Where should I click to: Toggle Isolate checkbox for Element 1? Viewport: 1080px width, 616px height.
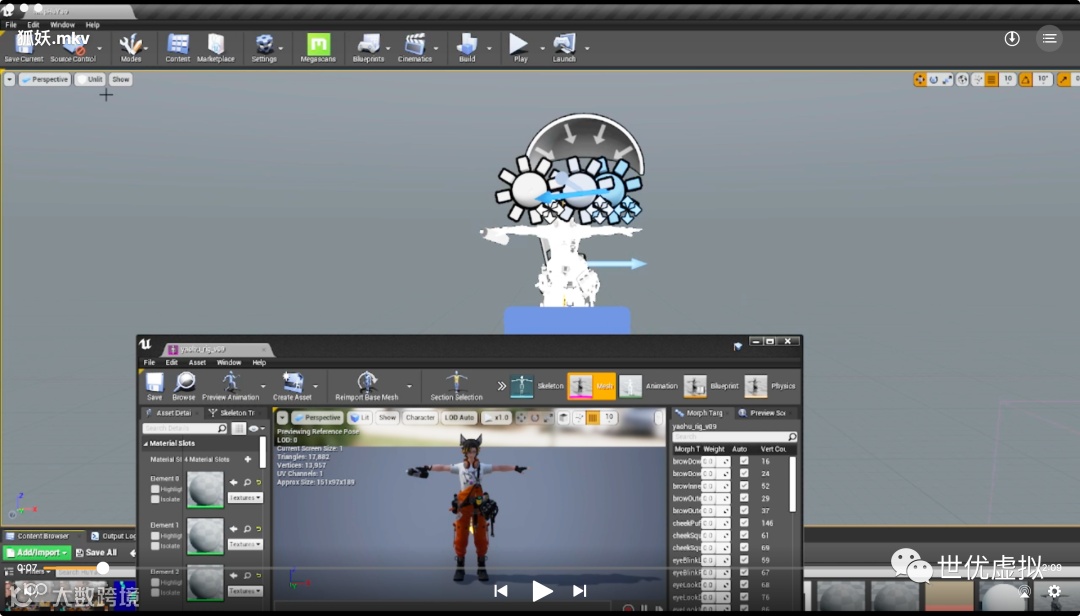tap(155, 546)
